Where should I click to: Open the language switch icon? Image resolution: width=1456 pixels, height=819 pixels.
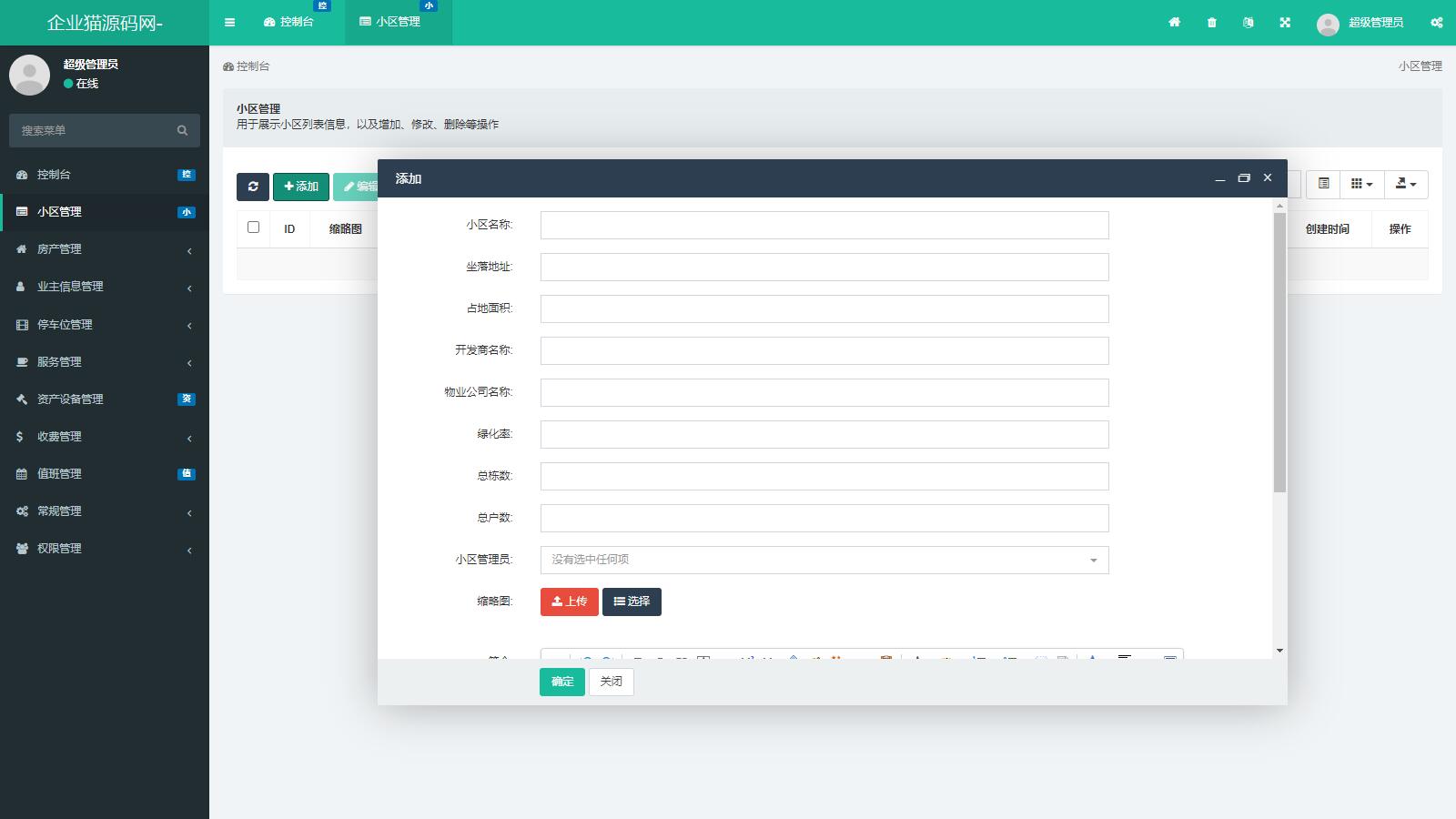[1249, 23]
